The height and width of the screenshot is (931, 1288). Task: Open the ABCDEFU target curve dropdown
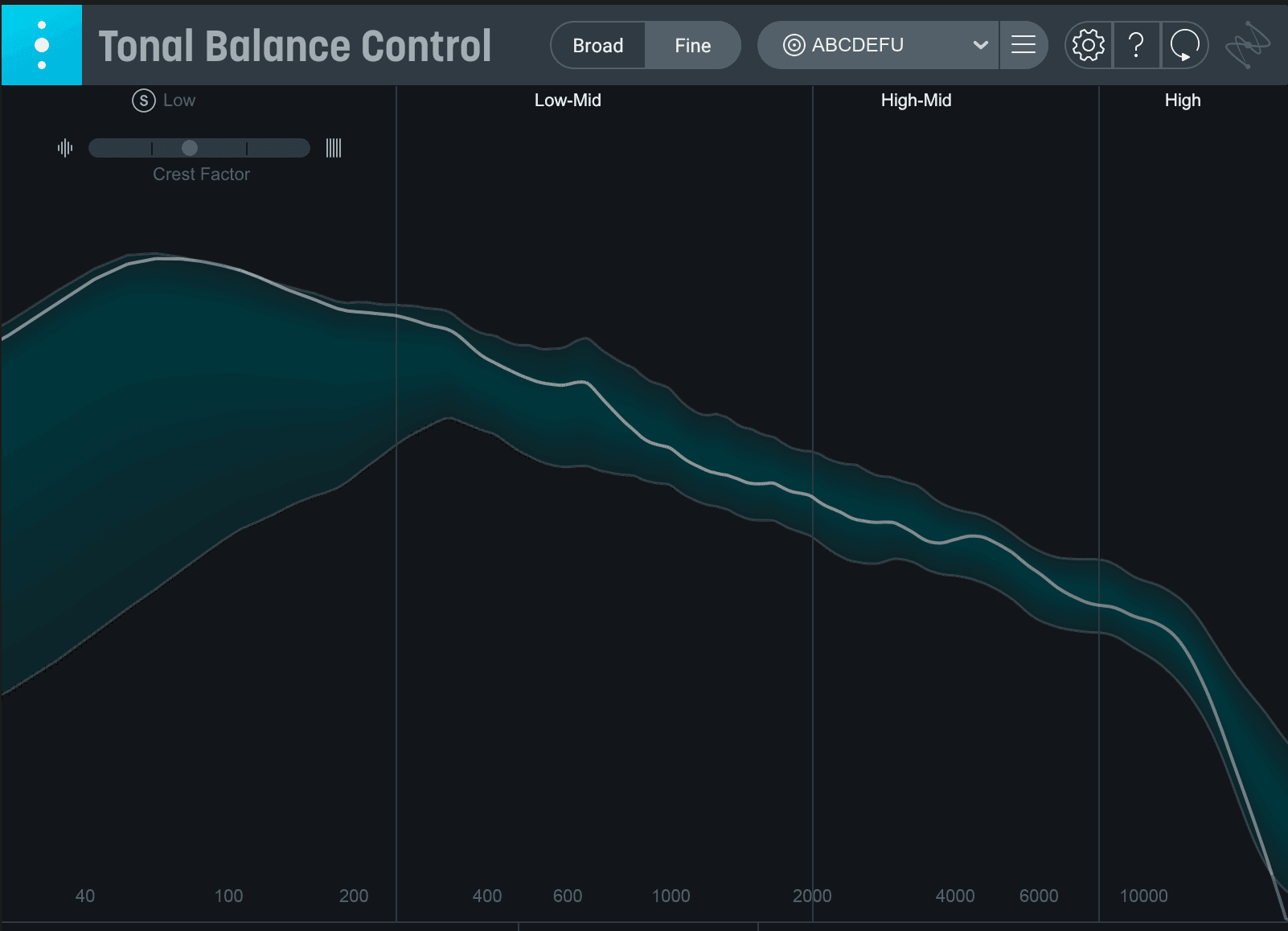coord(878,45)
